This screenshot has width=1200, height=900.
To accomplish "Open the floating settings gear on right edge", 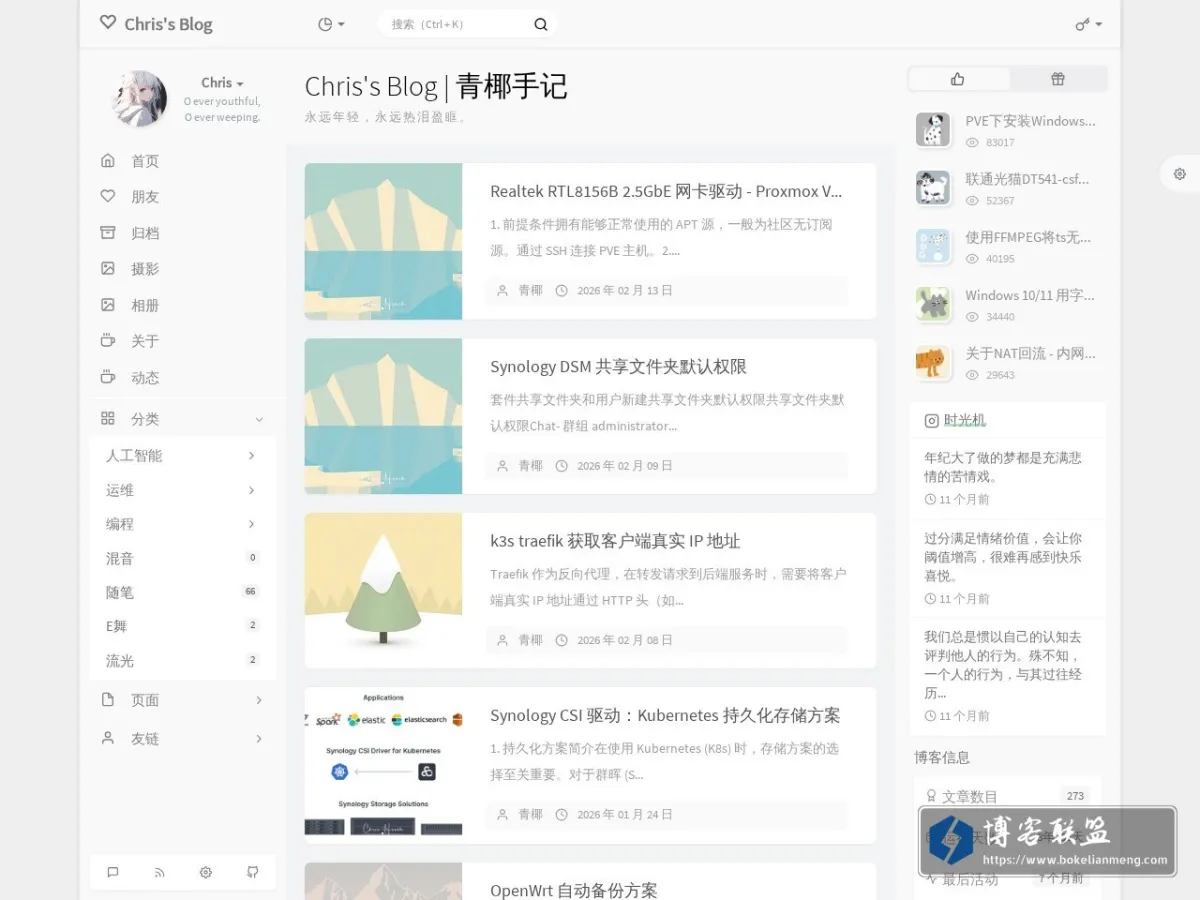I will coord(1180,174).
